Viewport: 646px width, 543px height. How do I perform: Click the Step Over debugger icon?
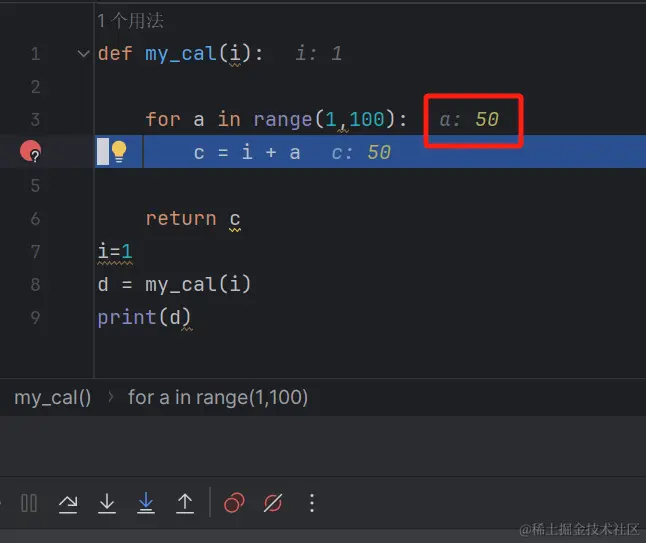(68, 503)
